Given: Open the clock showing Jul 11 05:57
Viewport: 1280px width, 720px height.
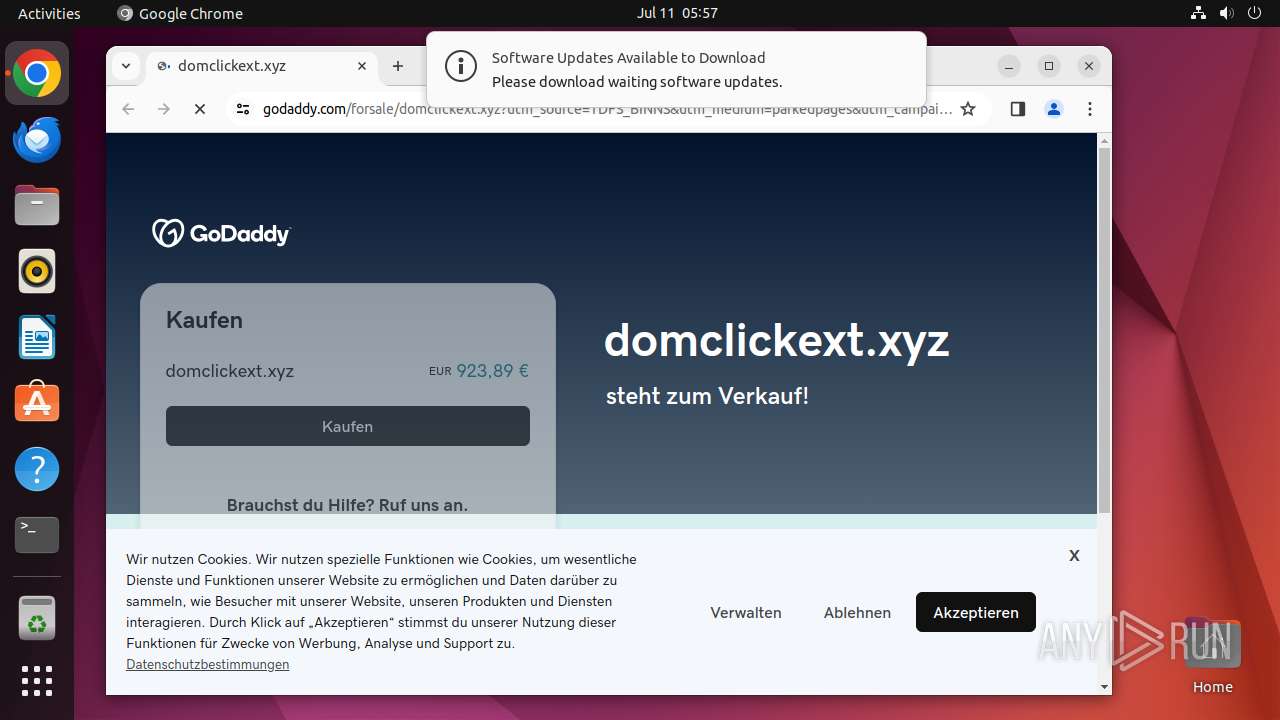Looking at the screenshot, I should pyautogui.click(x=677, y=13).
